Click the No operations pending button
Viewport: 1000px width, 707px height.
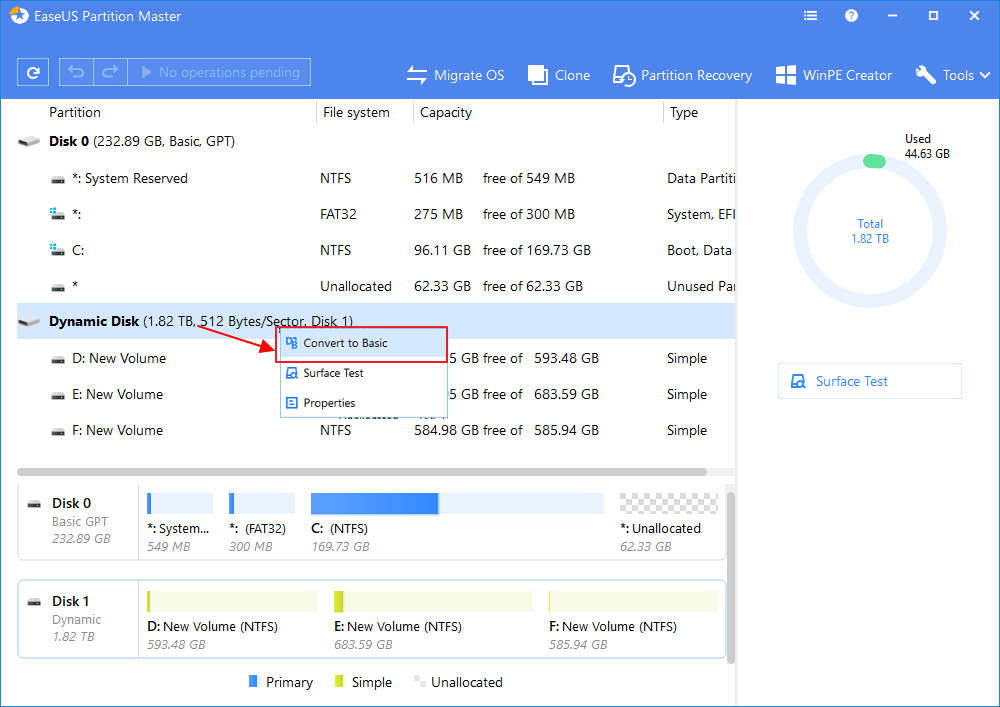[x=219, y=72]
